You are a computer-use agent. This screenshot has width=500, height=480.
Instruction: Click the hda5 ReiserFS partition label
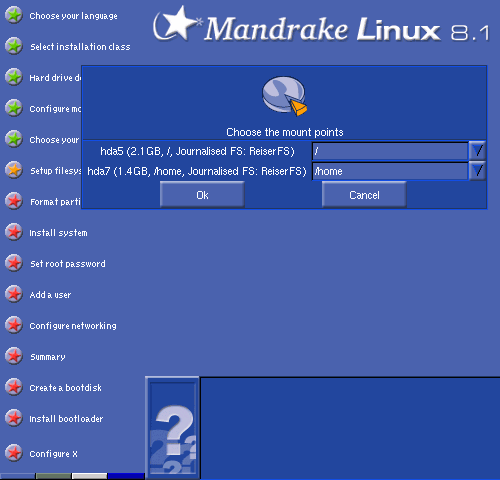tap(197, 151)
